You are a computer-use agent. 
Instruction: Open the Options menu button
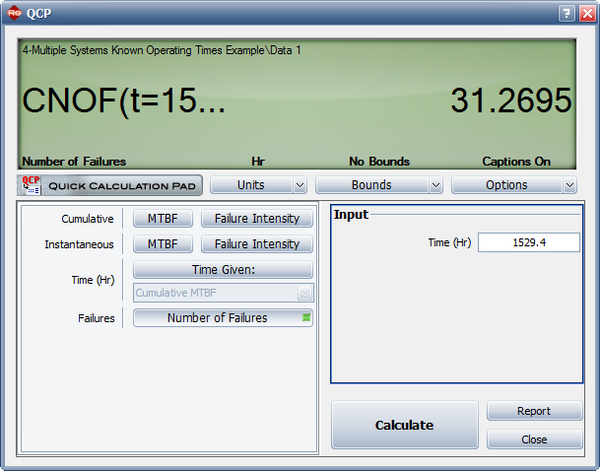click(x=506, y=185)
